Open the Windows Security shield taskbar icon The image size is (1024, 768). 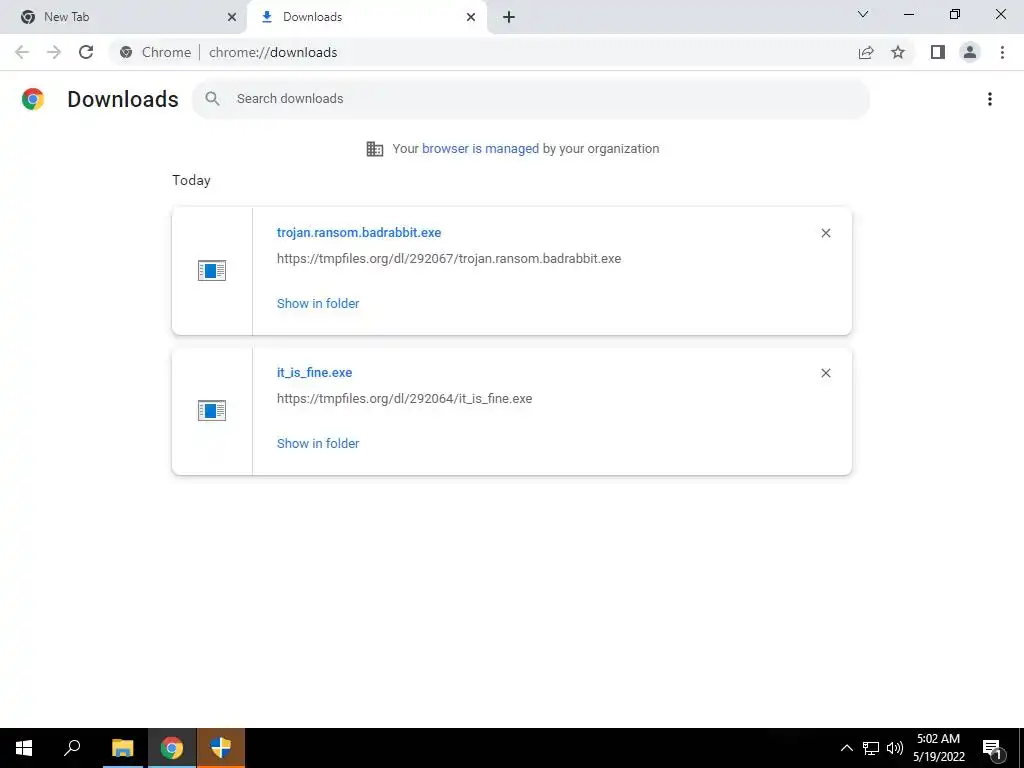[221, 748]
